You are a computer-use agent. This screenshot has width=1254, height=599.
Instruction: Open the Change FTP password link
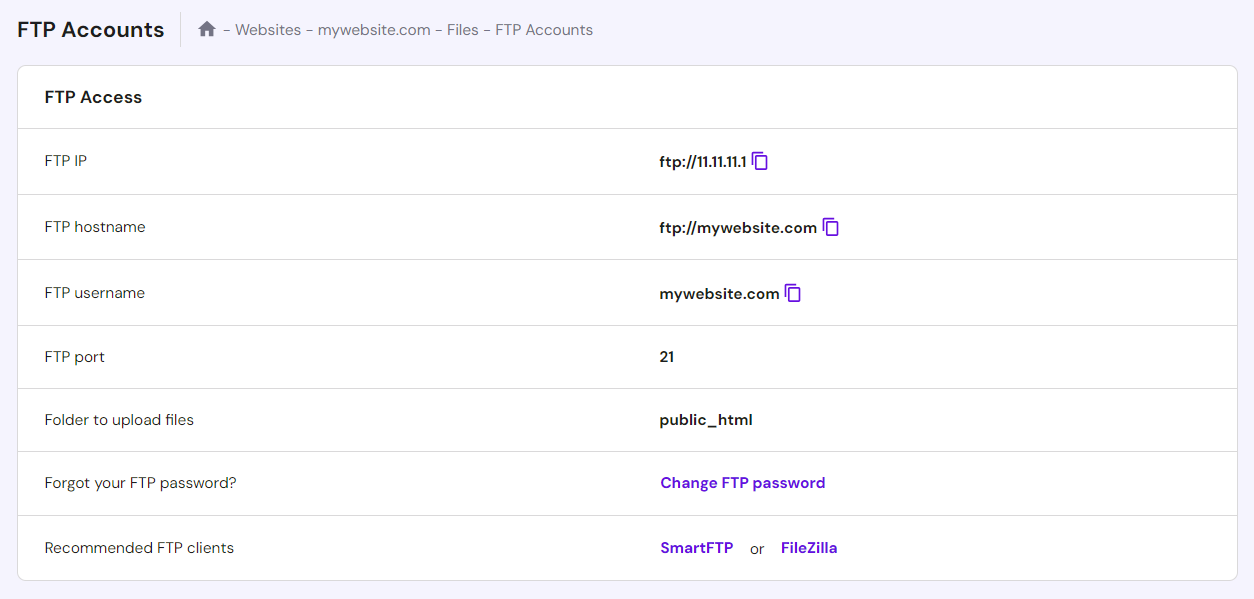742,483
